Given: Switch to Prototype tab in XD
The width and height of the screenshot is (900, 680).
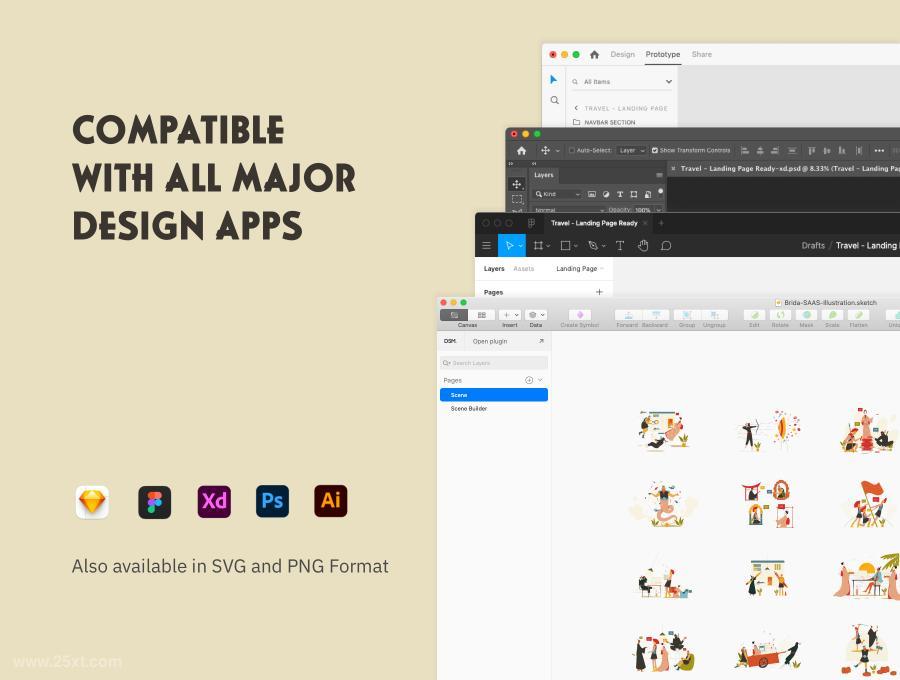Looking at the screenshot, I should pos(662,55).
